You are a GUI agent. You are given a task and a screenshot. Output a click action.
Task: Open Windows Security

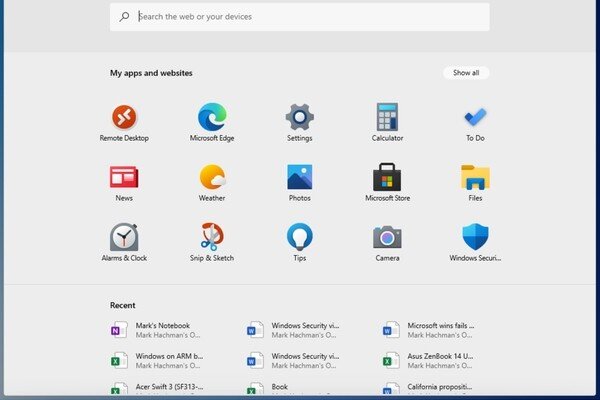click(475, 243)
